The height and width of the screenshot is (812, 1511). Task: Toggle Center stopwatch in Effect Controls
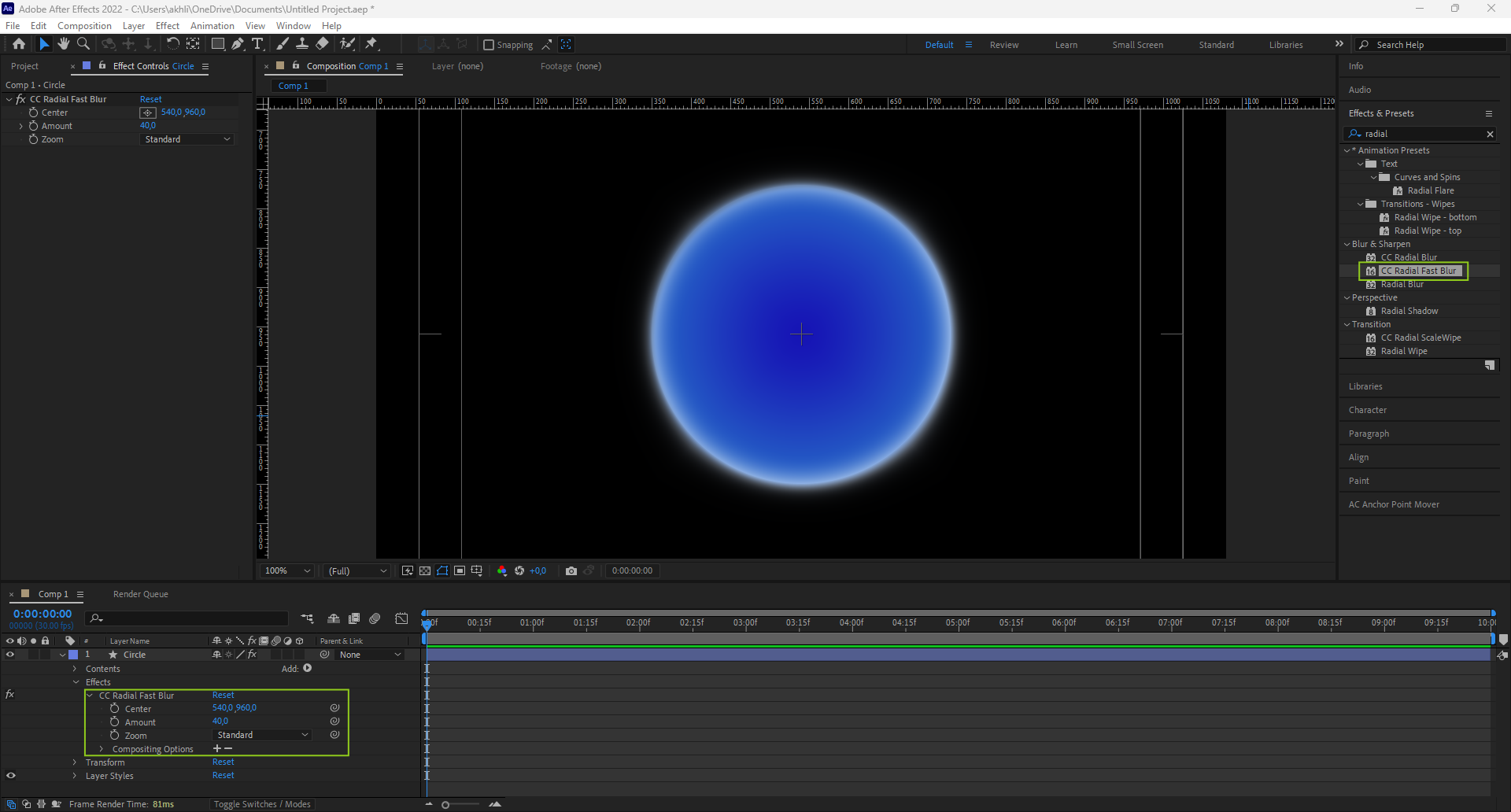(x=33, y=113)
